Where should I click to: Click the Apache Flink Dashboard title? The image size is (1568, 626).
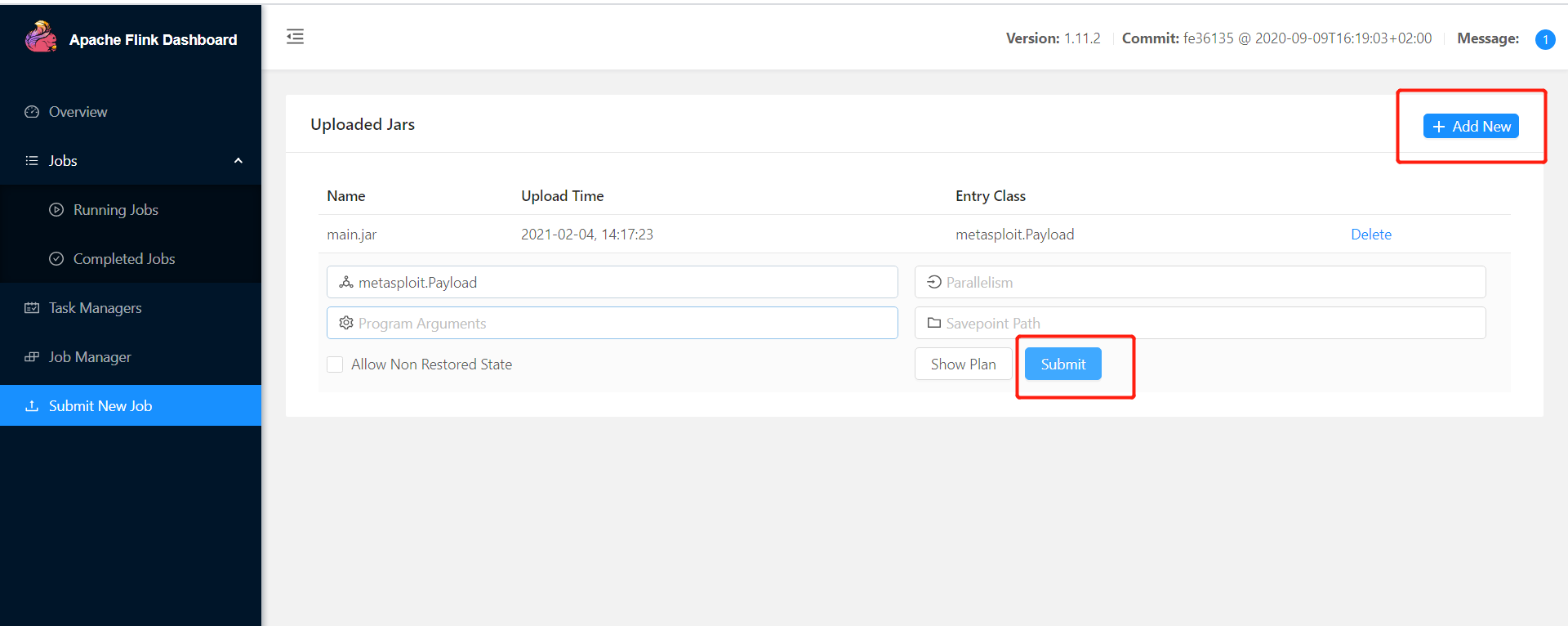coord(154,40)
